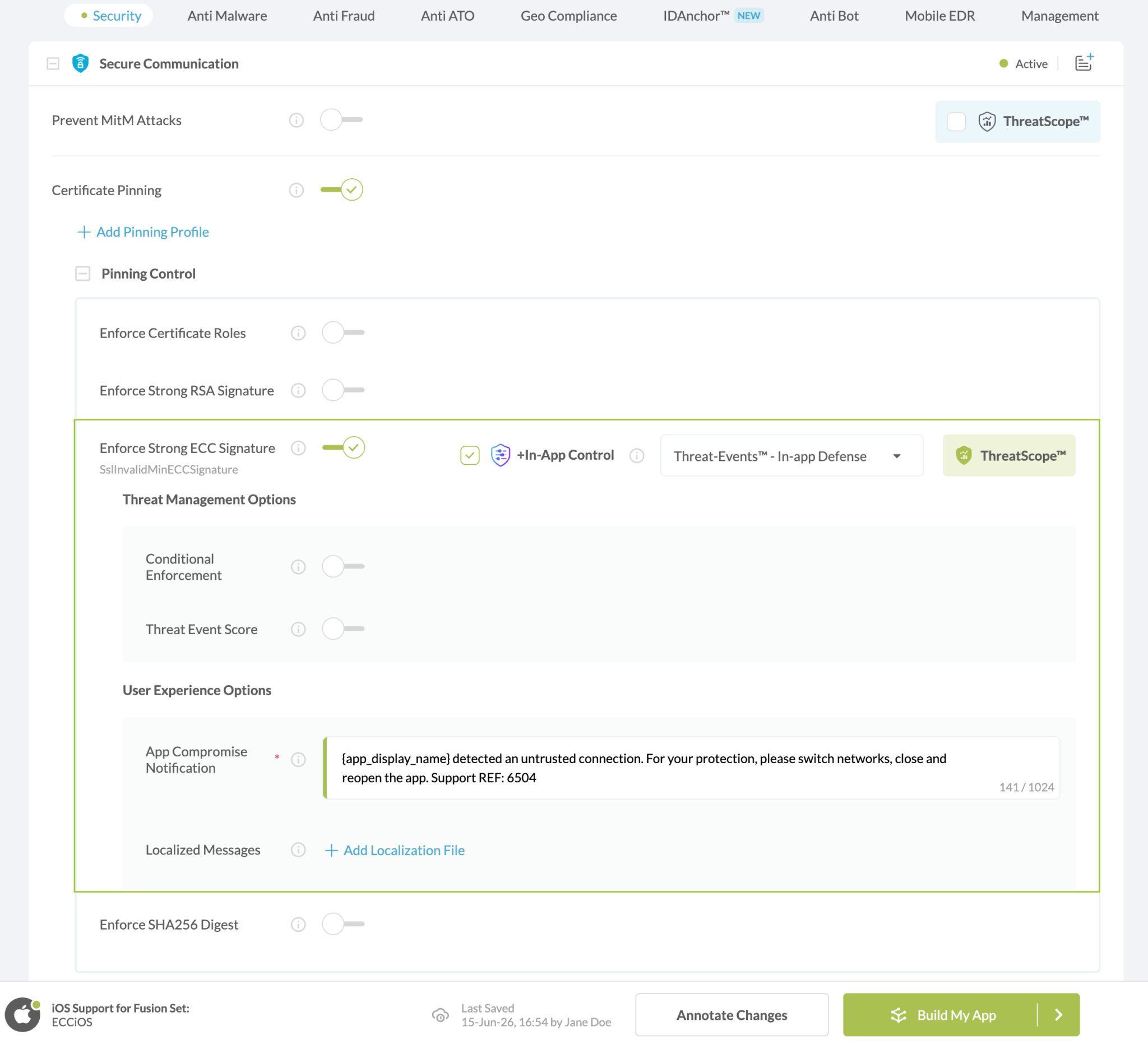Open info for Enforce Certificate Roles
This screenshot has height=1044, width=1148.
pos(298,333)
